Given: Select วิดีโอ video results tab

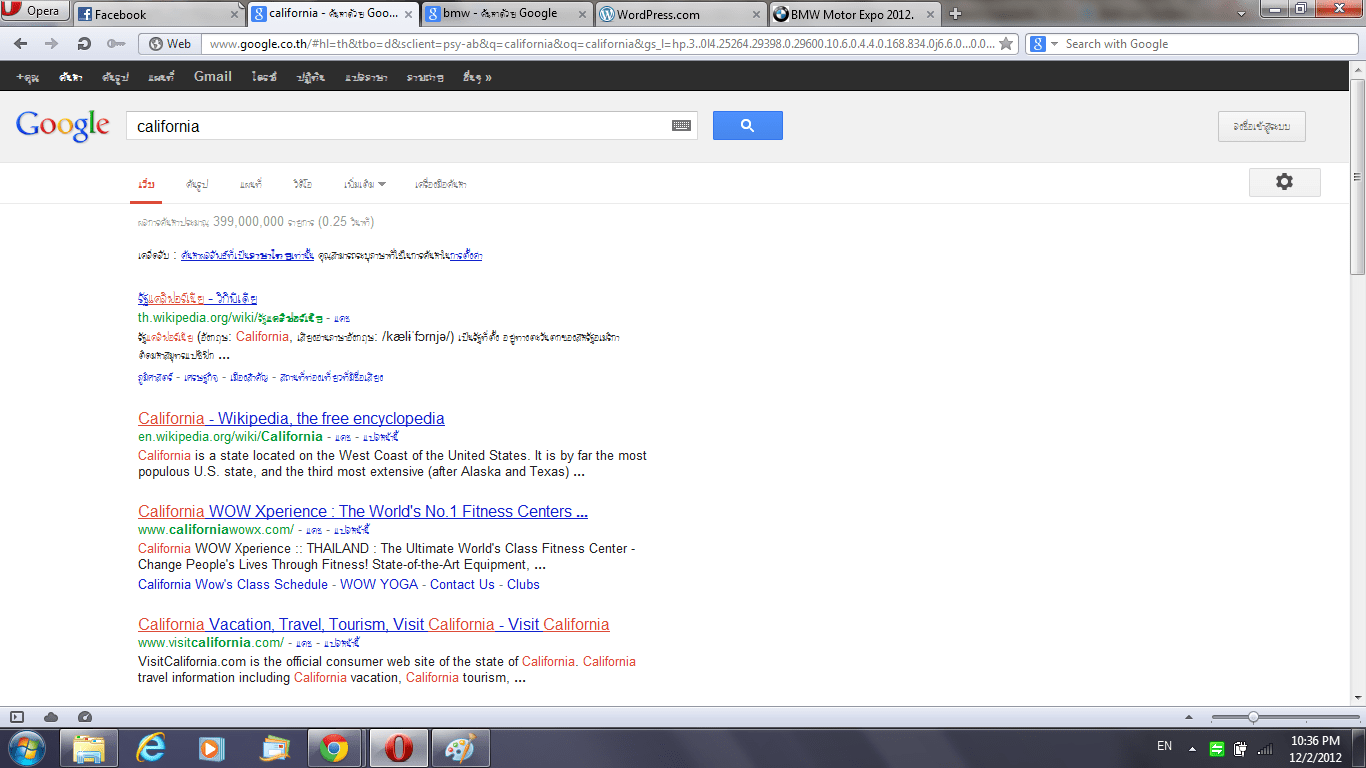Looking at the screenshot, I should (302, 185).
